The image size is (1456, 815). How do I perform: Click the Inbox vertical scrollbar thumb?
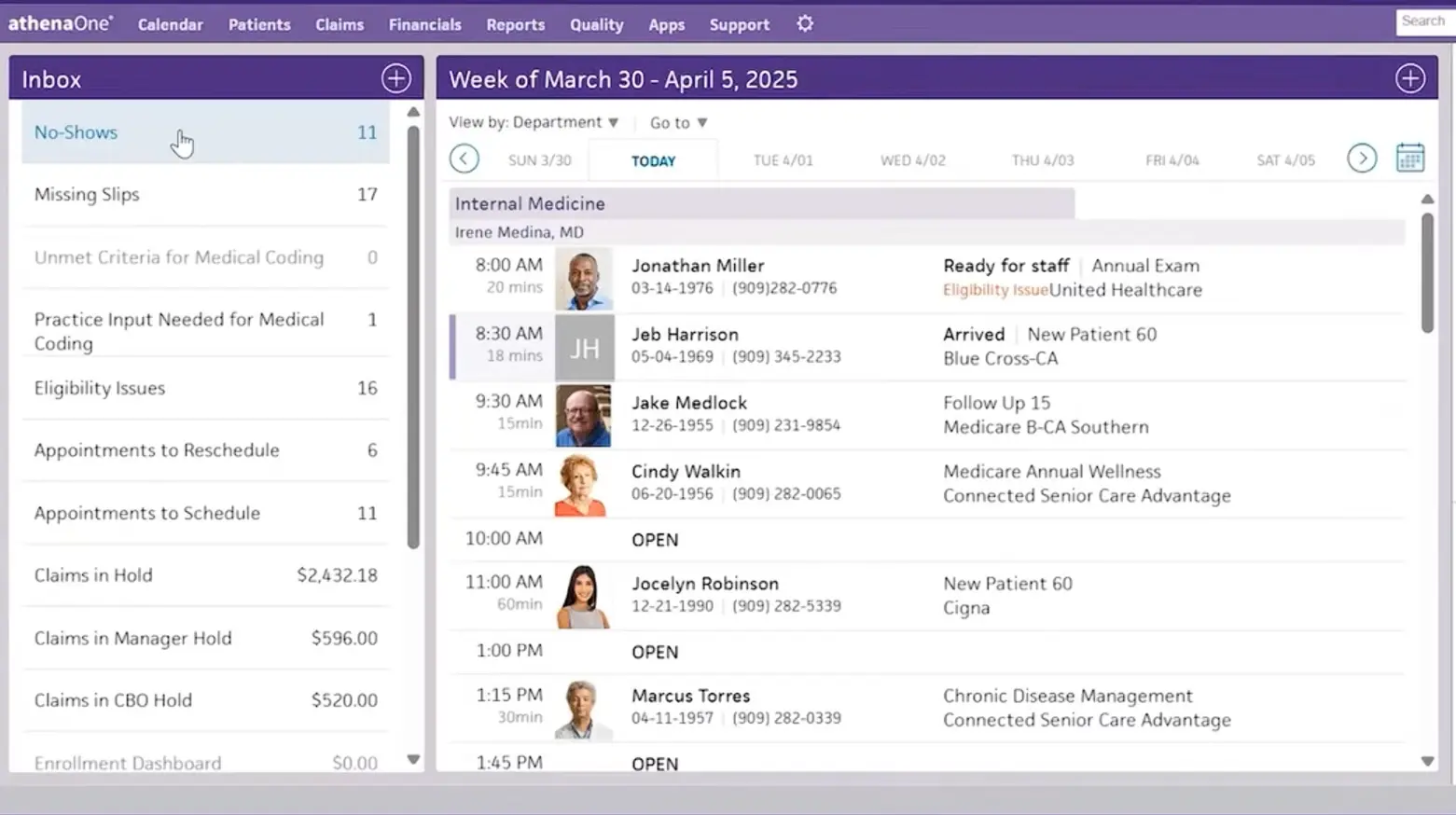pyautogui.click(x=413, y=336)
